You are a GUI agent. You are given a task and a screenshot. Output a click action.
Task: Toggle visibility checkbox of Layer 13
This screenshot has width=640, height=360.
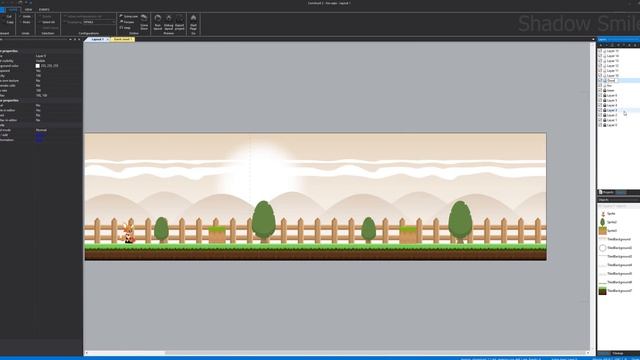click(x=600, y=61)
